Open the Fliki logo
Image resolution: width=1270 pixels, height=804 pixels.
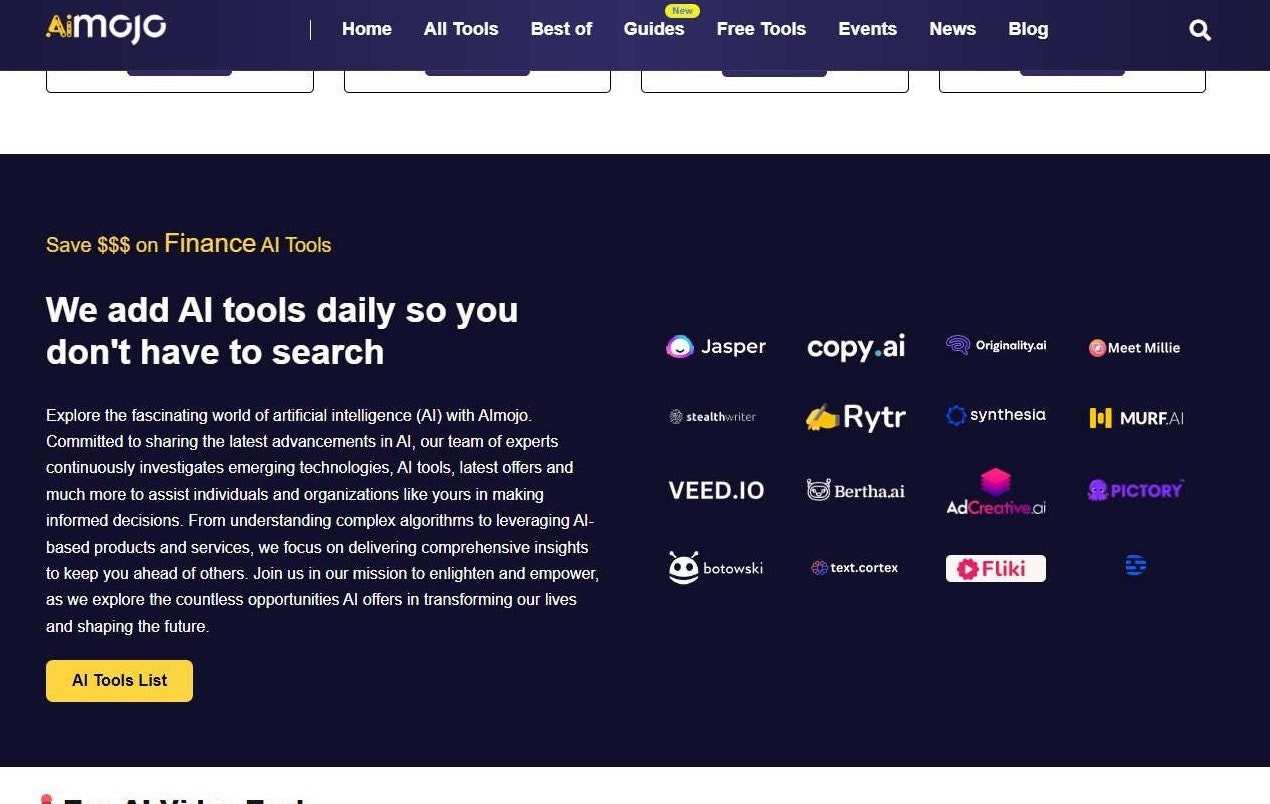(996, 568)
